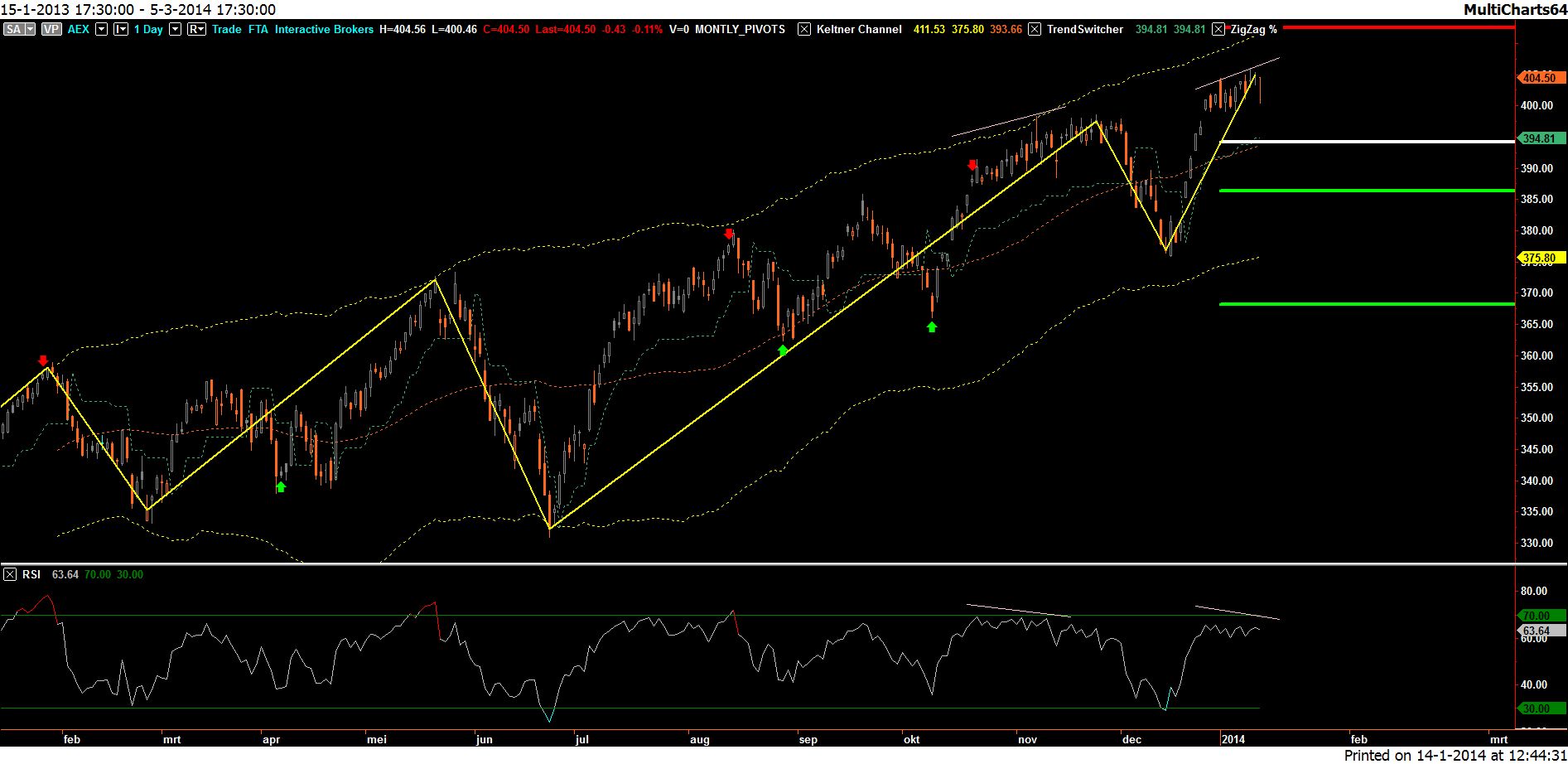Click the green buy arrow before September
Screen dimensions: 1568x764
[783, 351]
